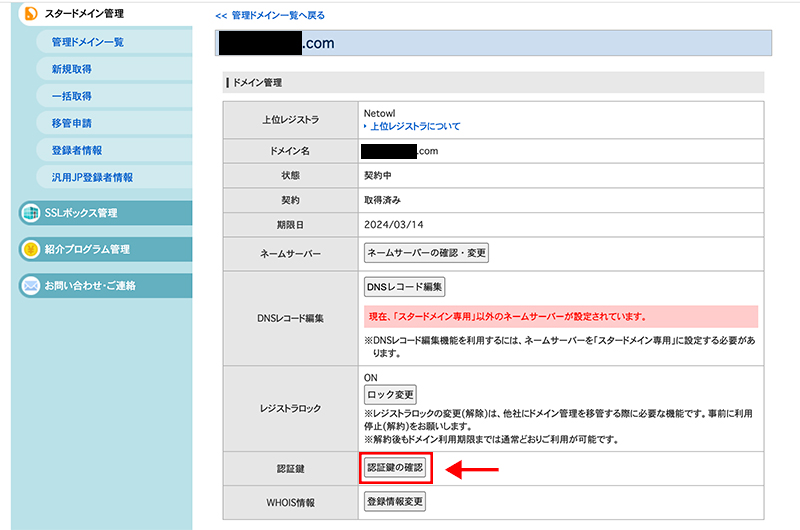Go to 移管申請 in sidebar
This screenshot has height=530, width=800.
(x=71, y=123)
